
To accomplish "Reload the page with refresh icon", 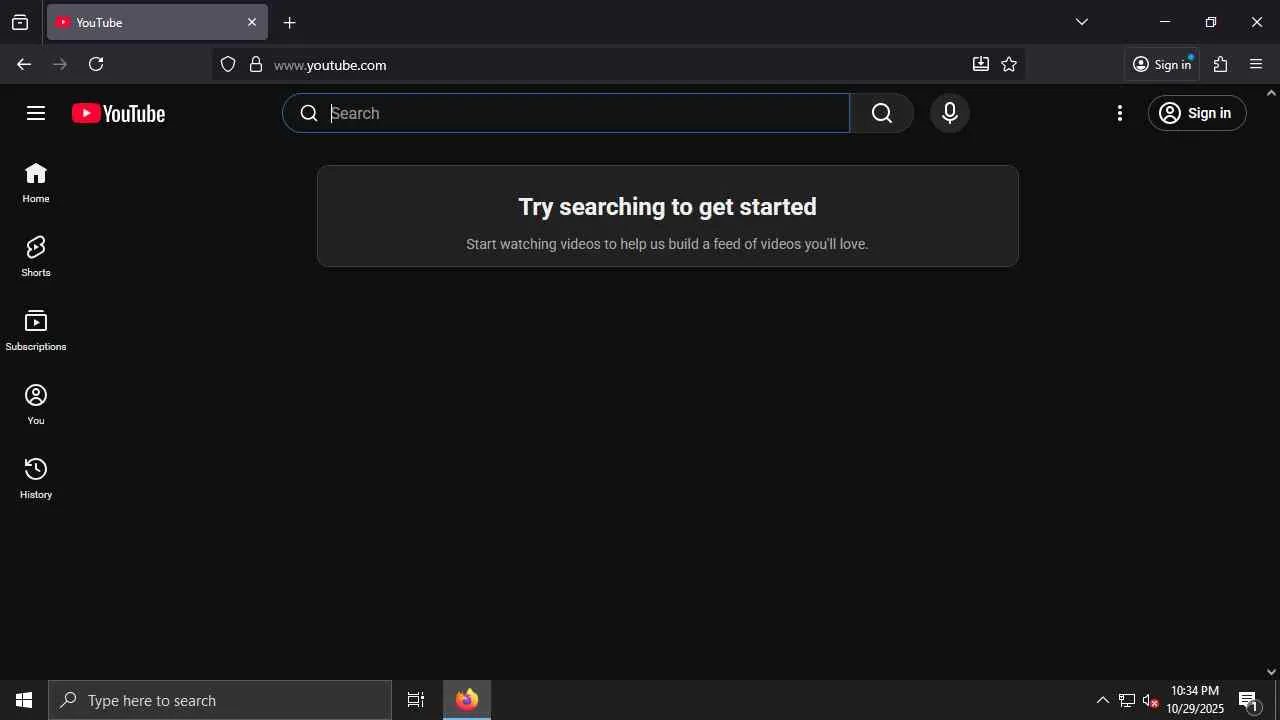I will 96,64.
